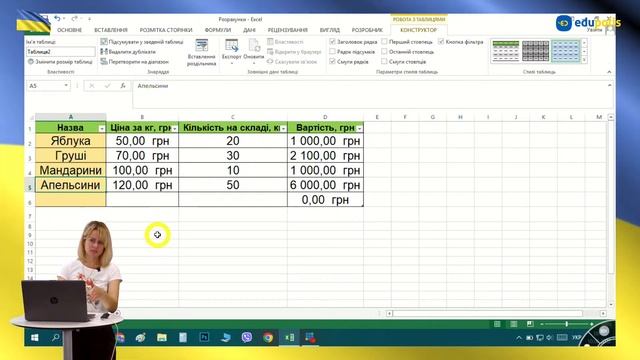Show hidden system tray icons
The height and width of the screenshot is (360, 640).
tap(518, 338)
